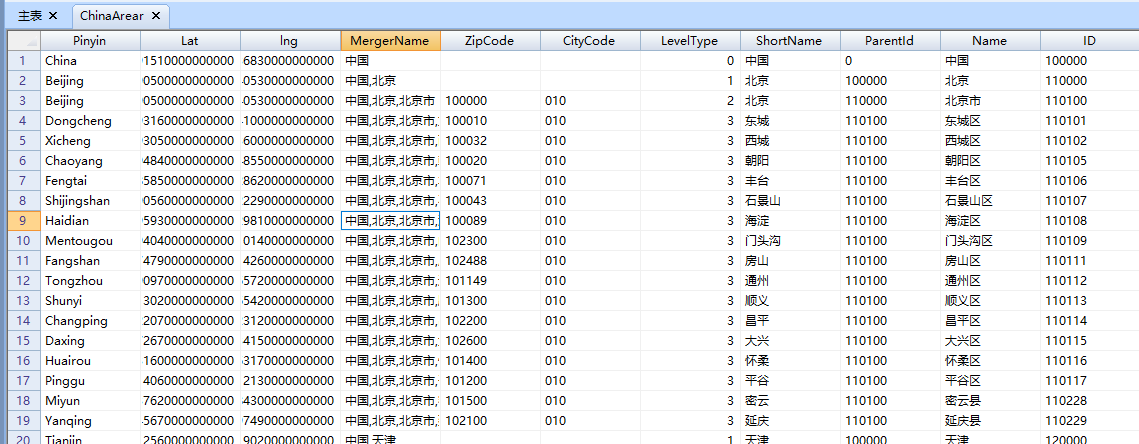Click the ShortName cell '门头沟'

pos(790,241)
